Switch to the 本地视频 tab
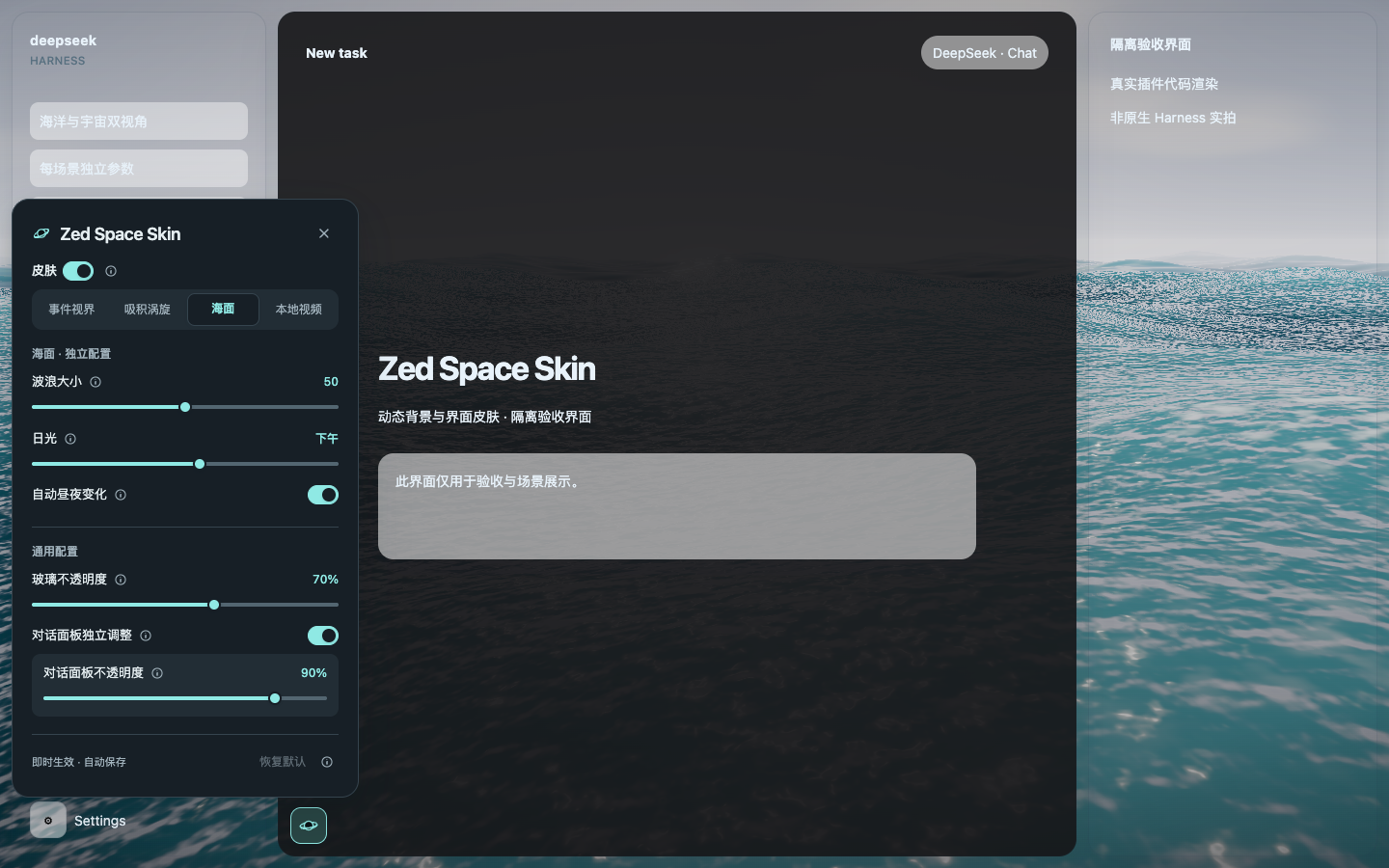The image size is (1389, 868). click(299, 310)
